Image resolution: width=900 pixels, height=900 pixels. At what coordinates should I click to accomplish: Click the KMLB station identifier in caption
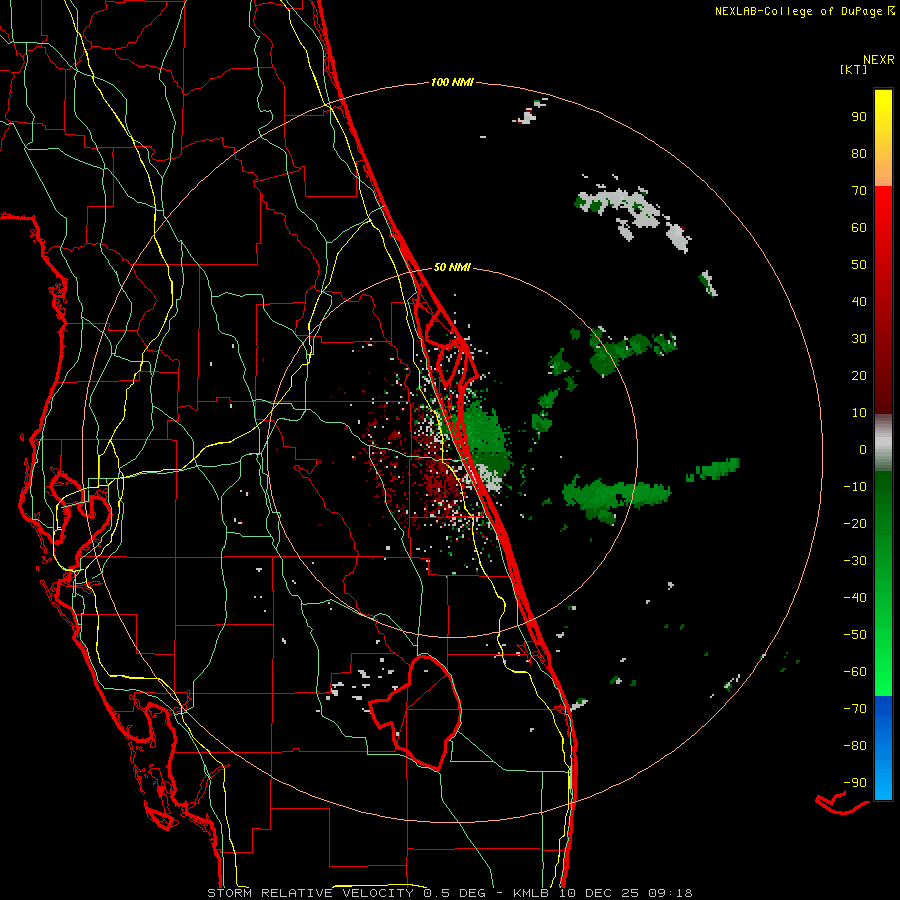tap(531, 893)
